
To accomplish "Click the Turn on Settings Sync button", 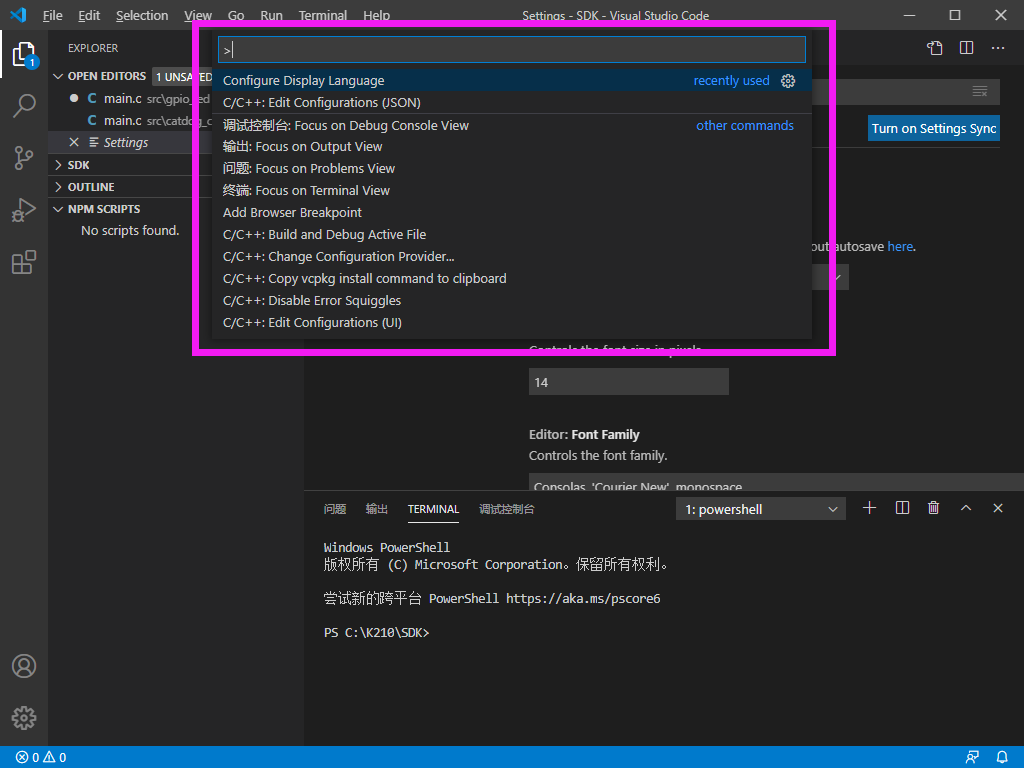I will (933, 128).
